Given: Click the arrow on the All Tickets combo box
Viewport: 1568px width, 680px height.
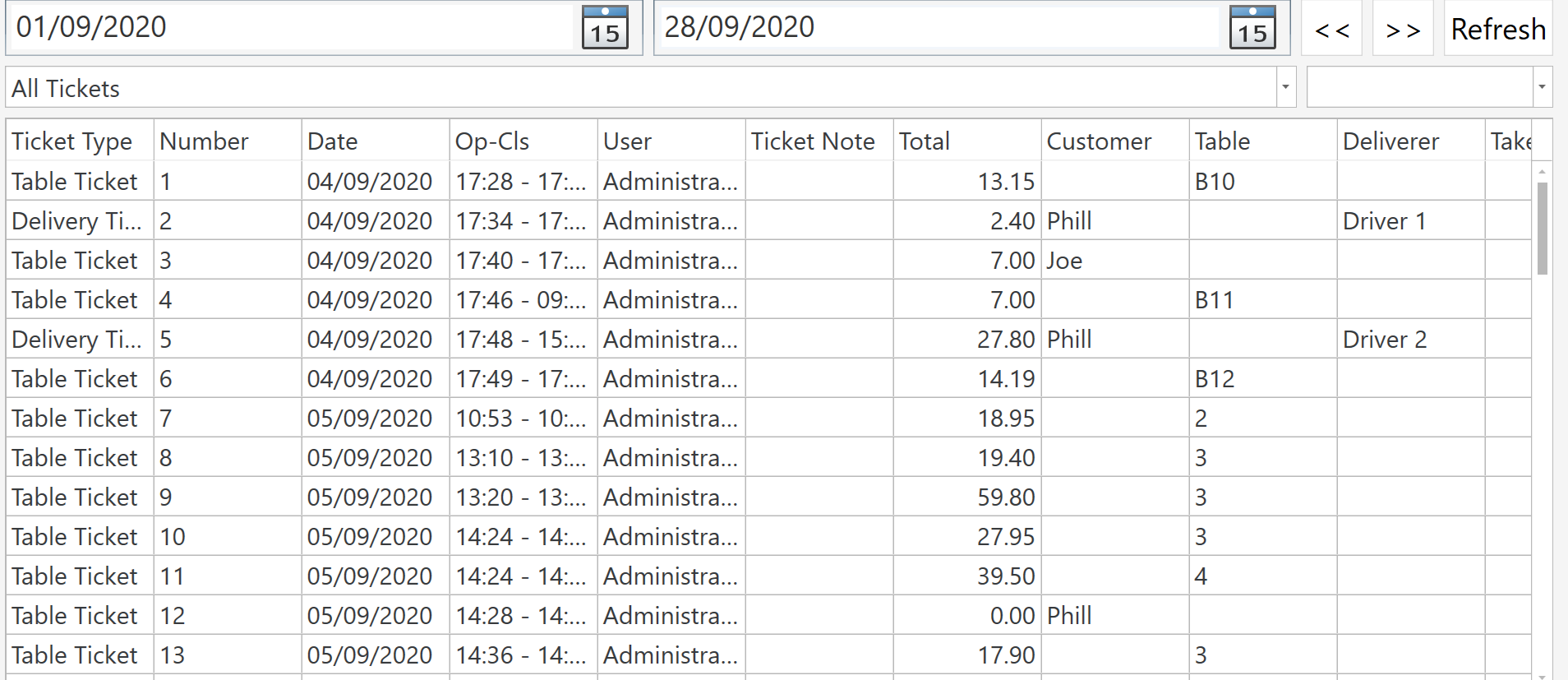Looking at the screenshot, I should point(1284,86).
